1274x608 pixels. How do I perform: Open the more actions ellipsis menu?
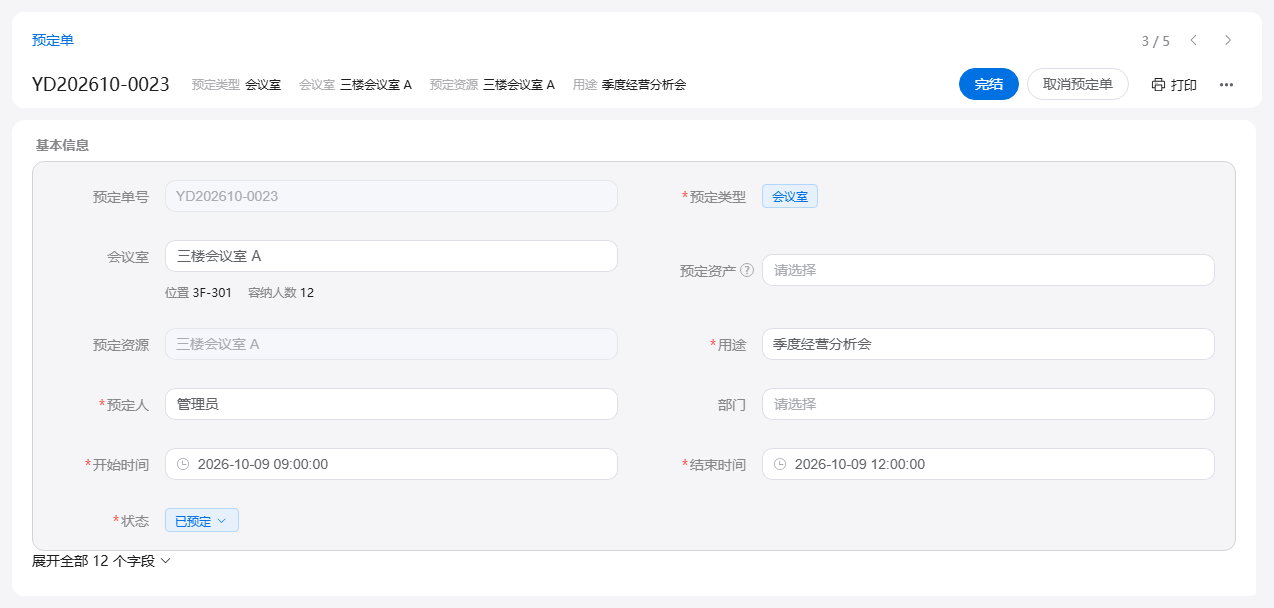(1226, 85)
